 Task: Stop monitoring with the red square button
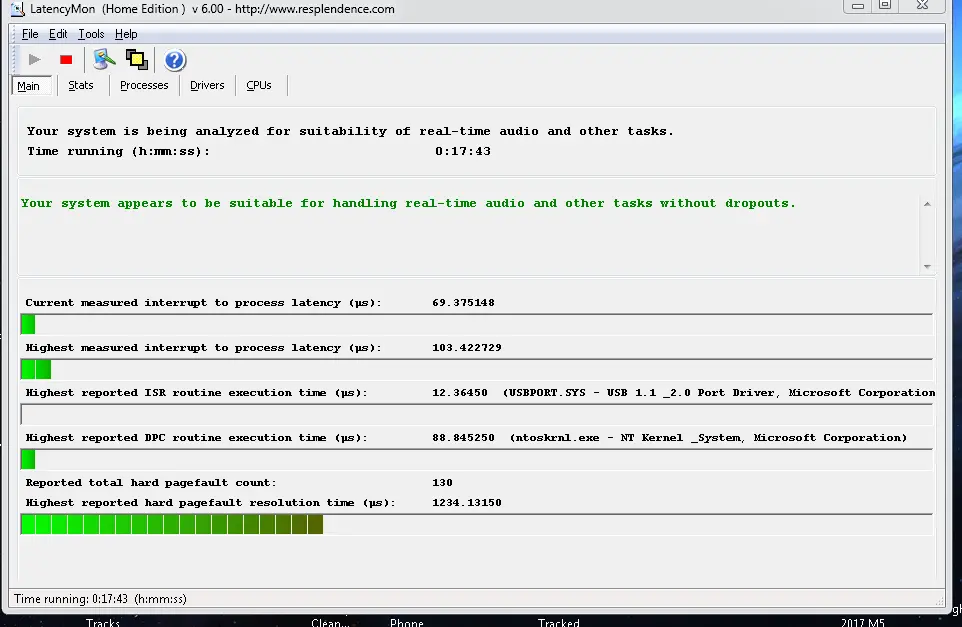66,60
